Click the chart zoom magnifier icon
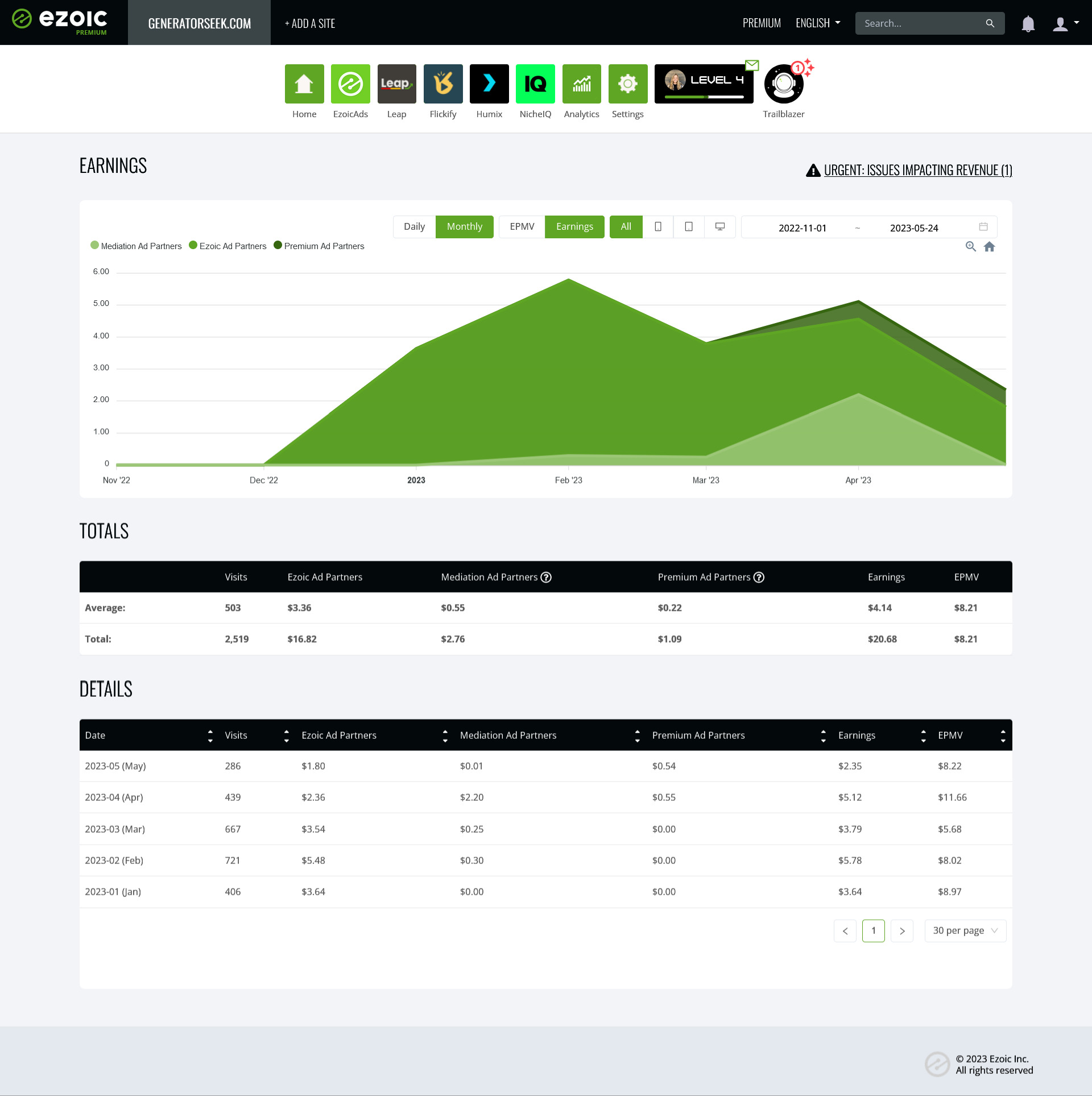The image size is (1092, 1096). [971, 246]
